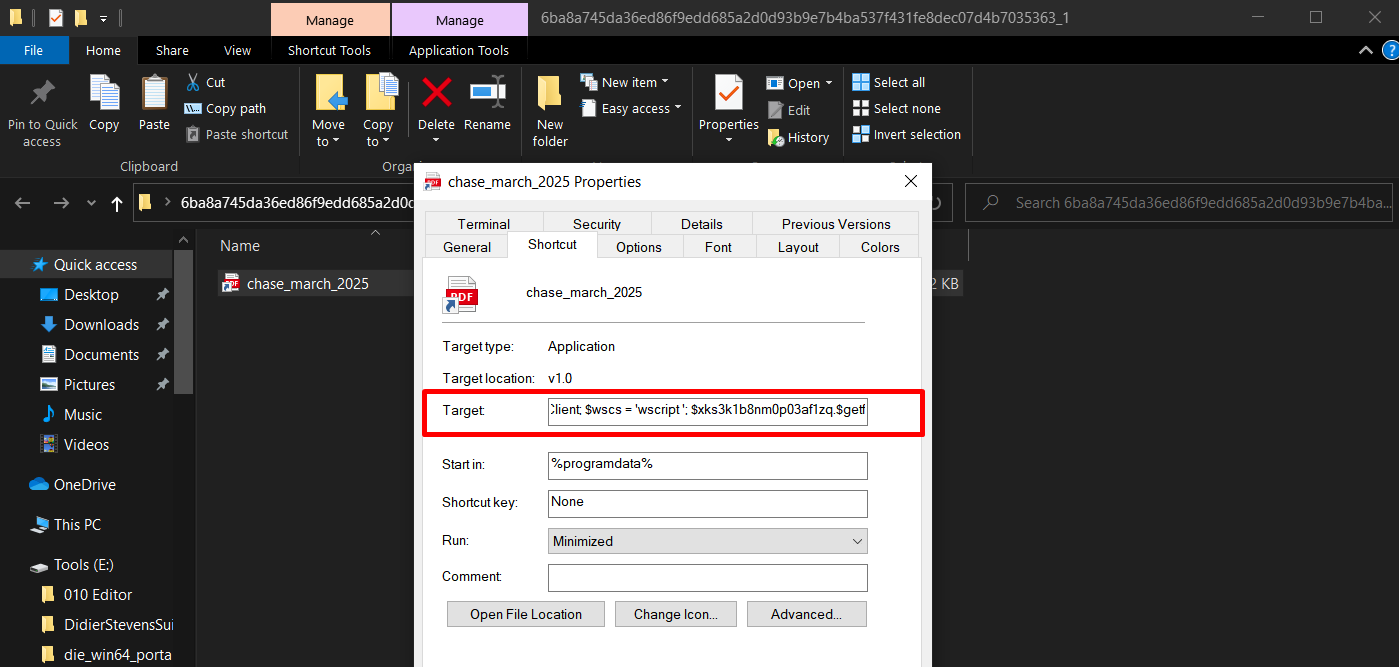Click Select none in ribbon

click(x=897, y=108)
